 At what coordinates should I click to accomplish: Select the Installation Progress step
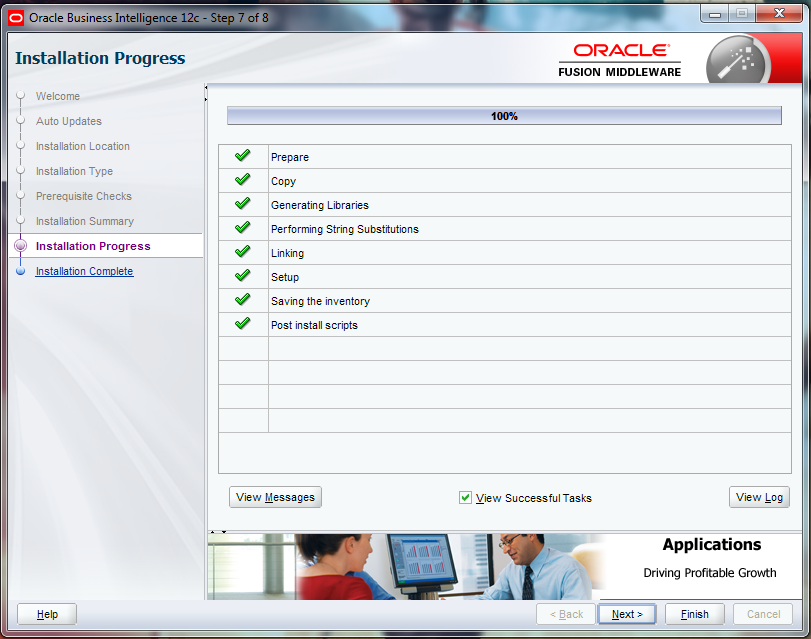click(93, 246)
